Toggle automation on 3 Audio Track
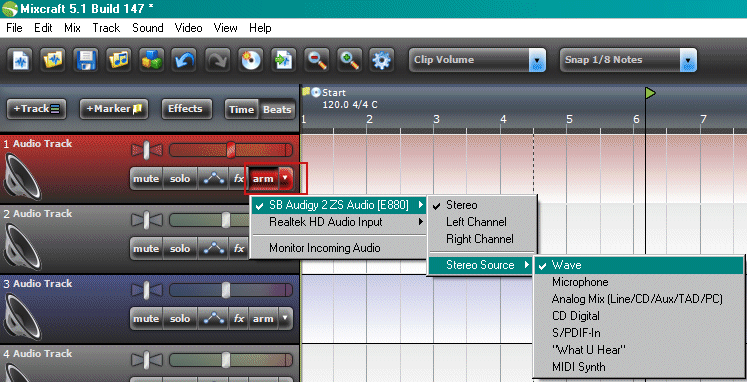This screenshot has height=382, width=747. tap(214, 319)
